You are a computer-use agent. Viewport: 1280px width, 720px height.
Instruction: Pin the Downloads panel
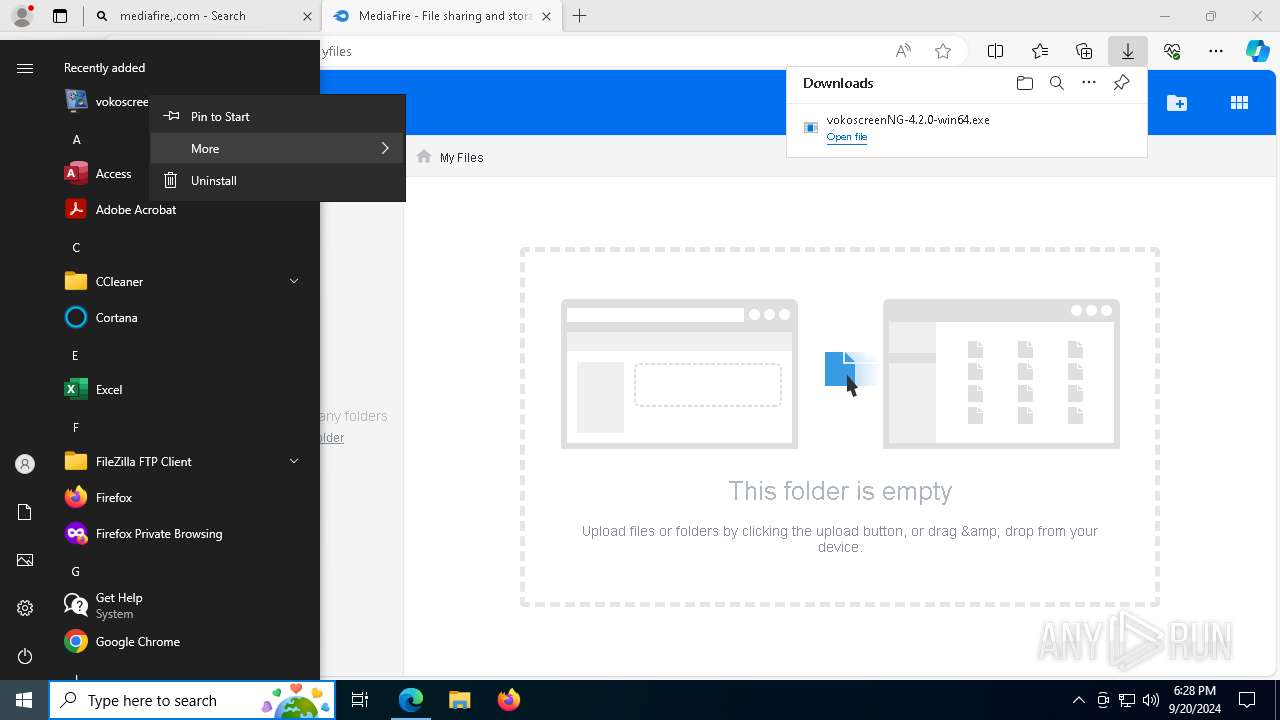point(1121,83)
